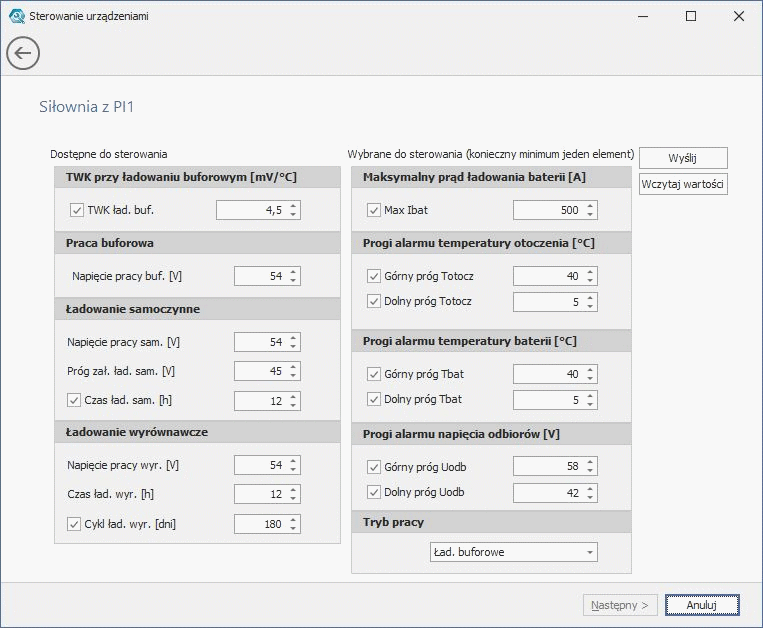Minimize the Sterowanie urządzeniami window
The image size is (763, 628).
click(643, 16)
